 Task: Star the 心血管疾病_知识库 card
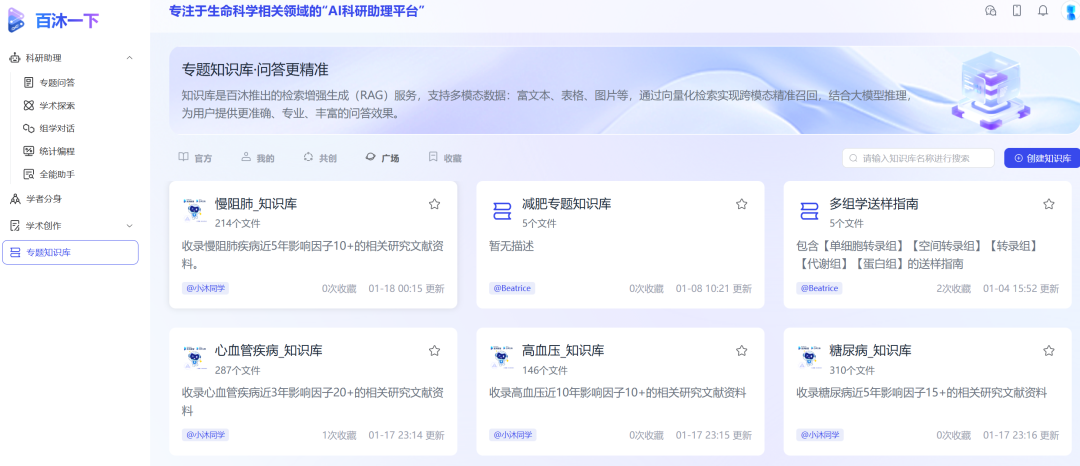[x=434, y=350]
